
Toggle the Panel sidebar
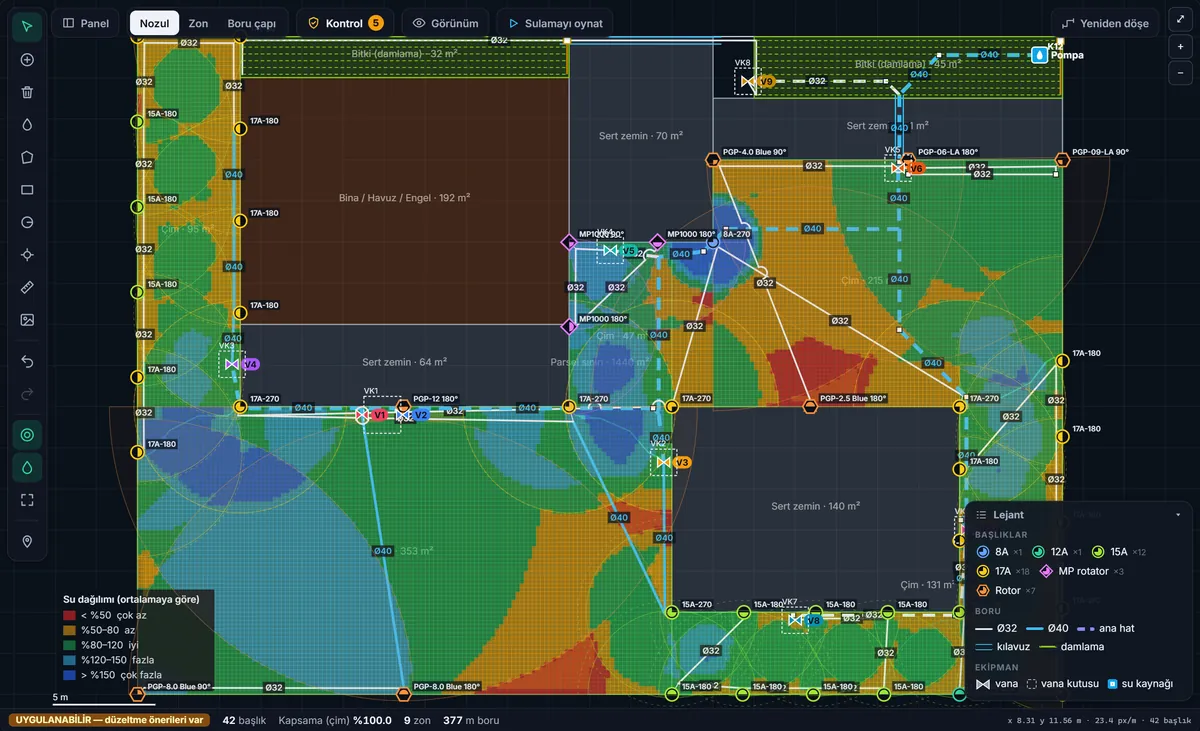(86, 23)
